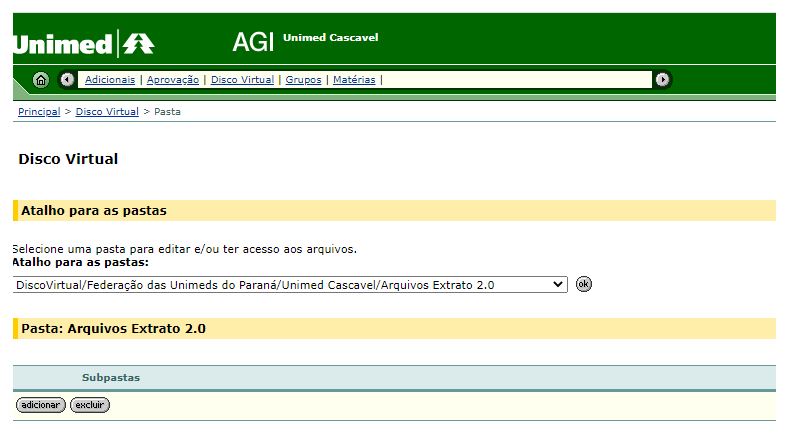Open the Grupos menu
The width and height of the screenshot is (798, 445).
click(x=303, y=80)
